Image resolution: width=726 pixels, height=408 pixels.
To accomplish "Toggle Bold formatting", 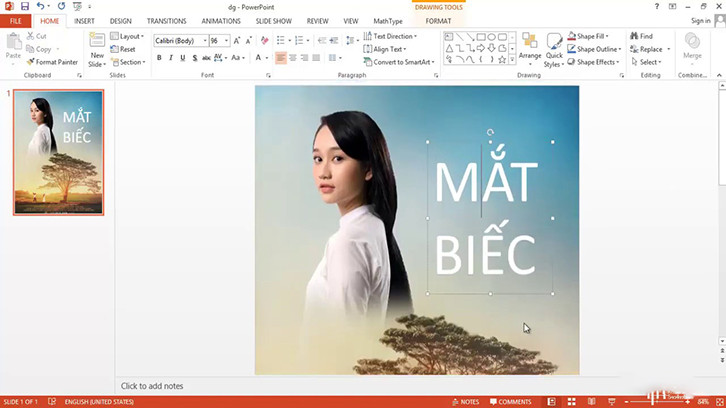I will click(159, 58).
